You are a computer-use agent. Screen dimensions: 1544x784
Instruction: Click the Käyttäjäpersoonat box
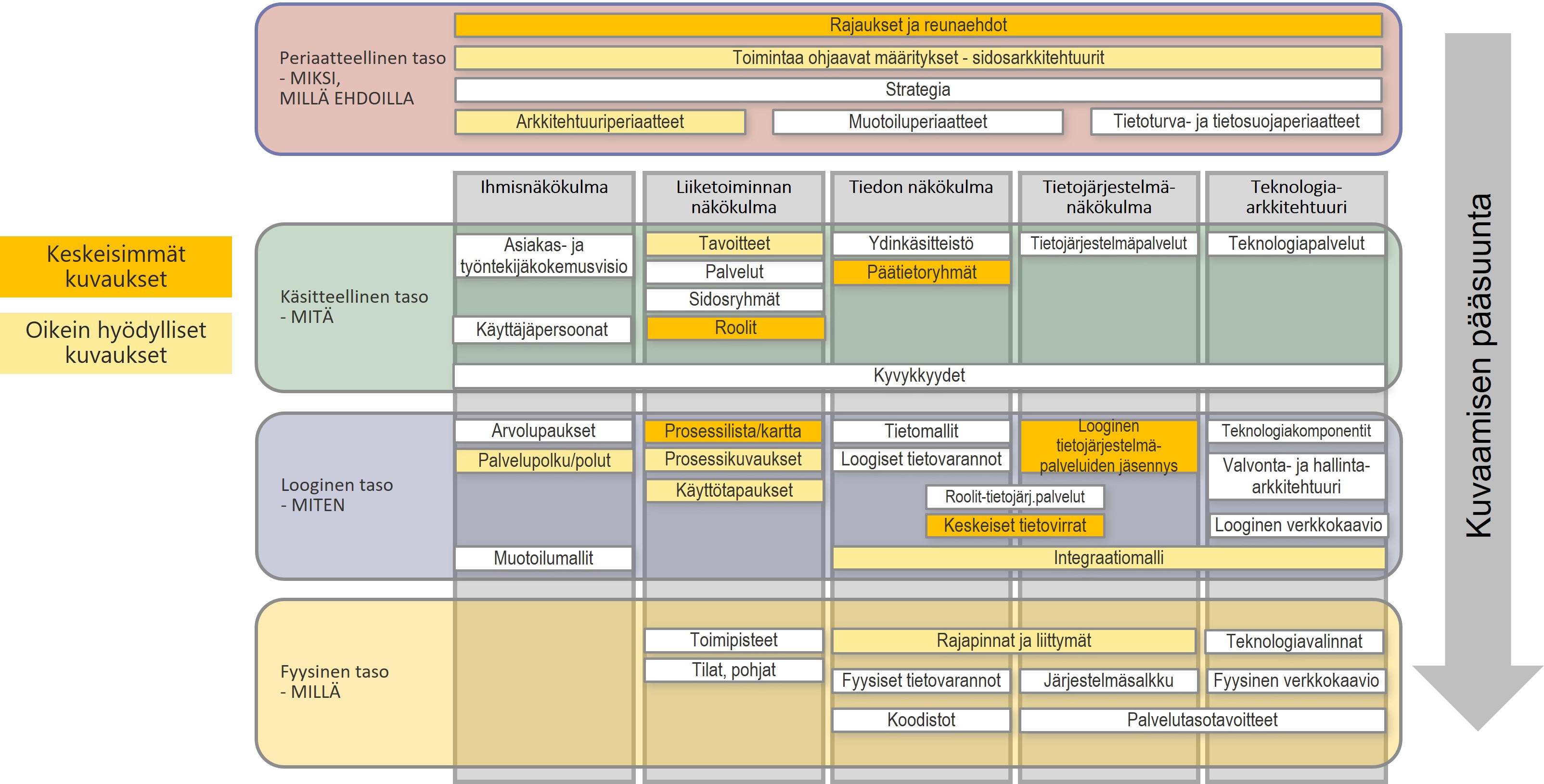pyautogui.click(x=542, y=330)
